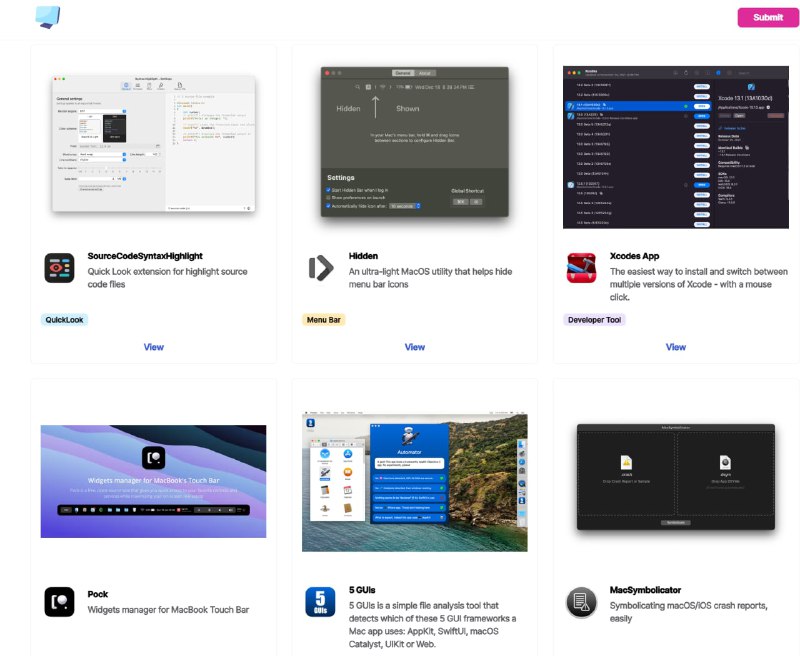
Task: View the Xcodes App details
Action: [x=676, y=347]
